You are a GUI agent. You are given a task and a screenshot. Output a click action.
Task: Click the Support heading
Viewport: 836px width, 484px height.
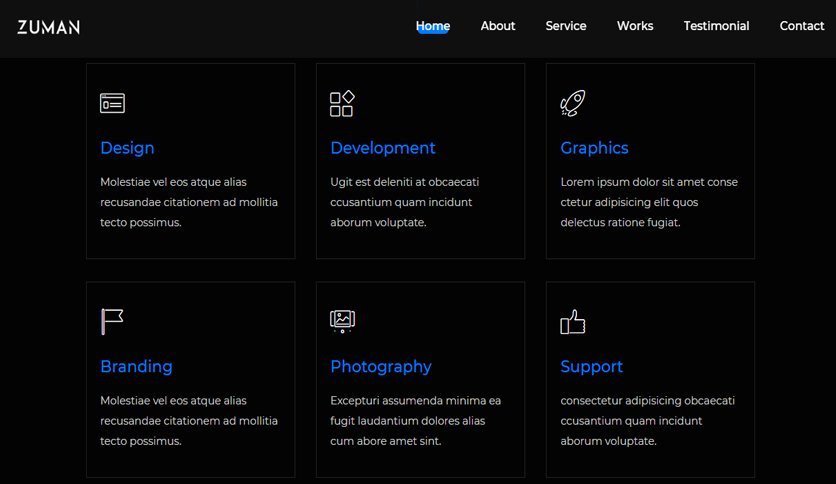pyautogui.click(x=592, y=367)
